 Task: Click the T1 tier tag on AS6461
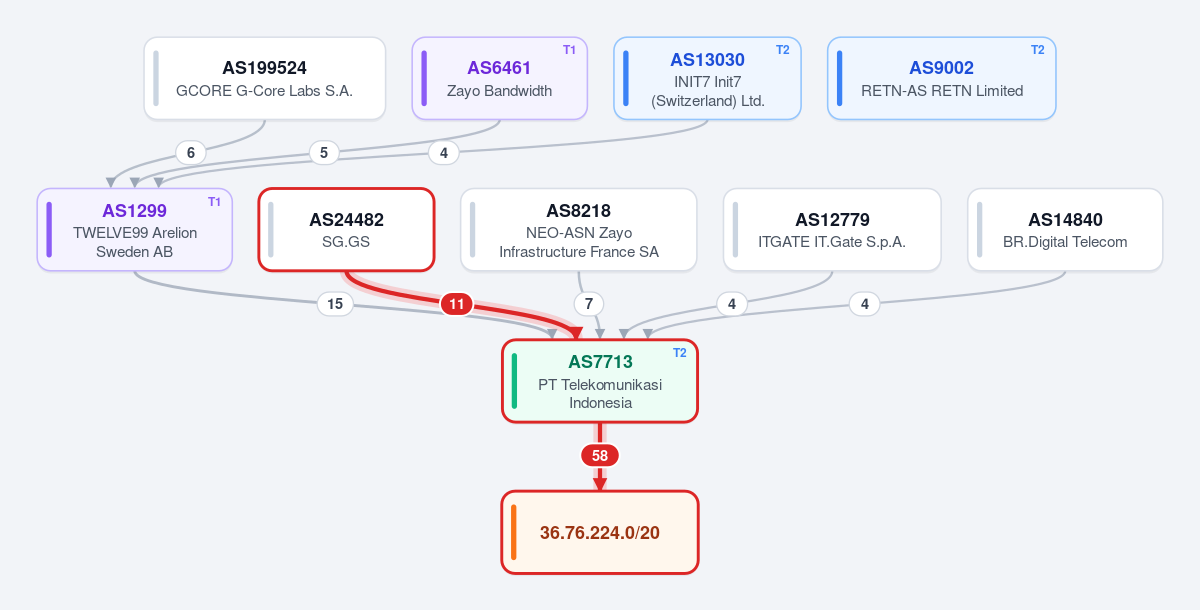(x=569, y=50)
